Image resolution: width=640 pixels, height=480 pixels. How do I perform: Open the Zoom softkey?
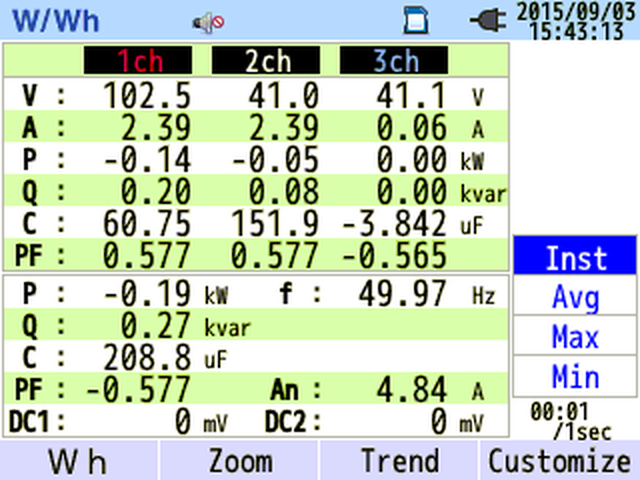[x=240, y=461]
